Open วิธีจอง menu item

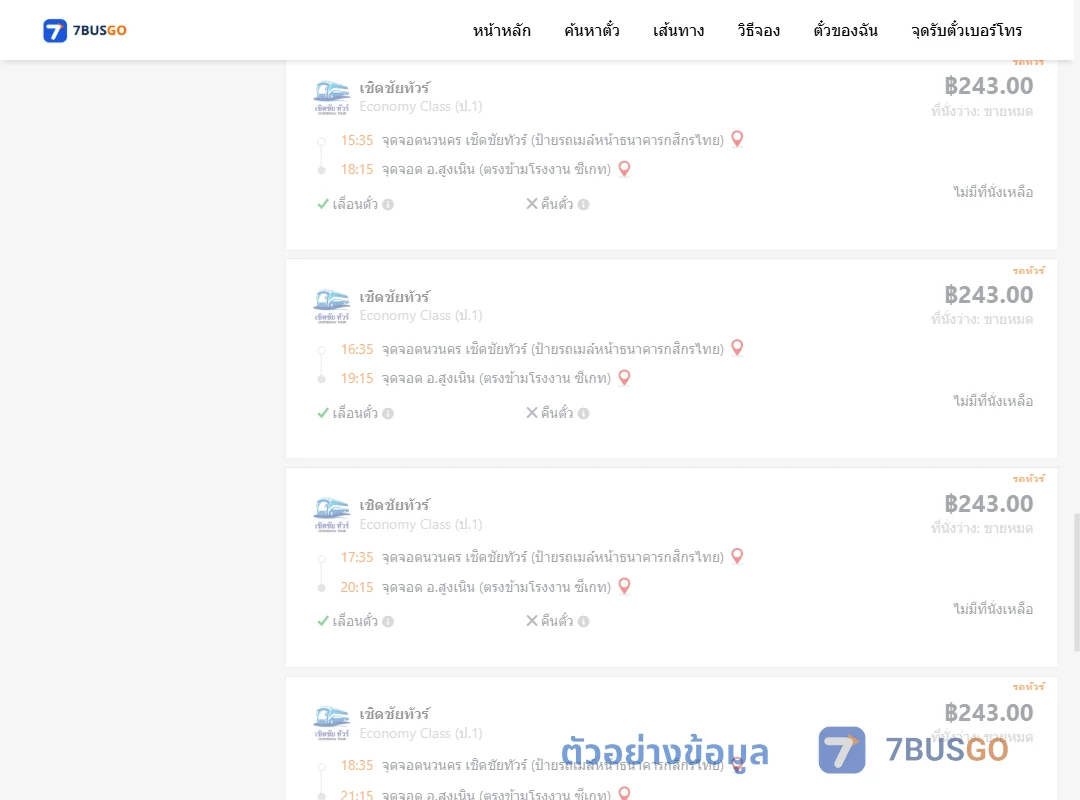point(758,30)
